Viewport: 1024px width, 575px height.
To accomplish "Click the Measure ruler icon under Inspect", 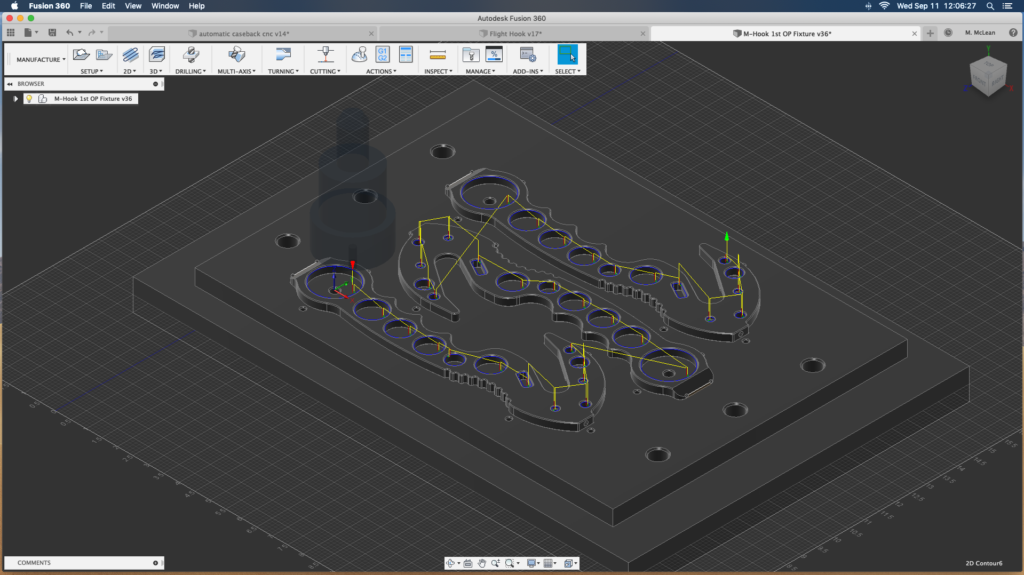I will click(x=436, y=55).
